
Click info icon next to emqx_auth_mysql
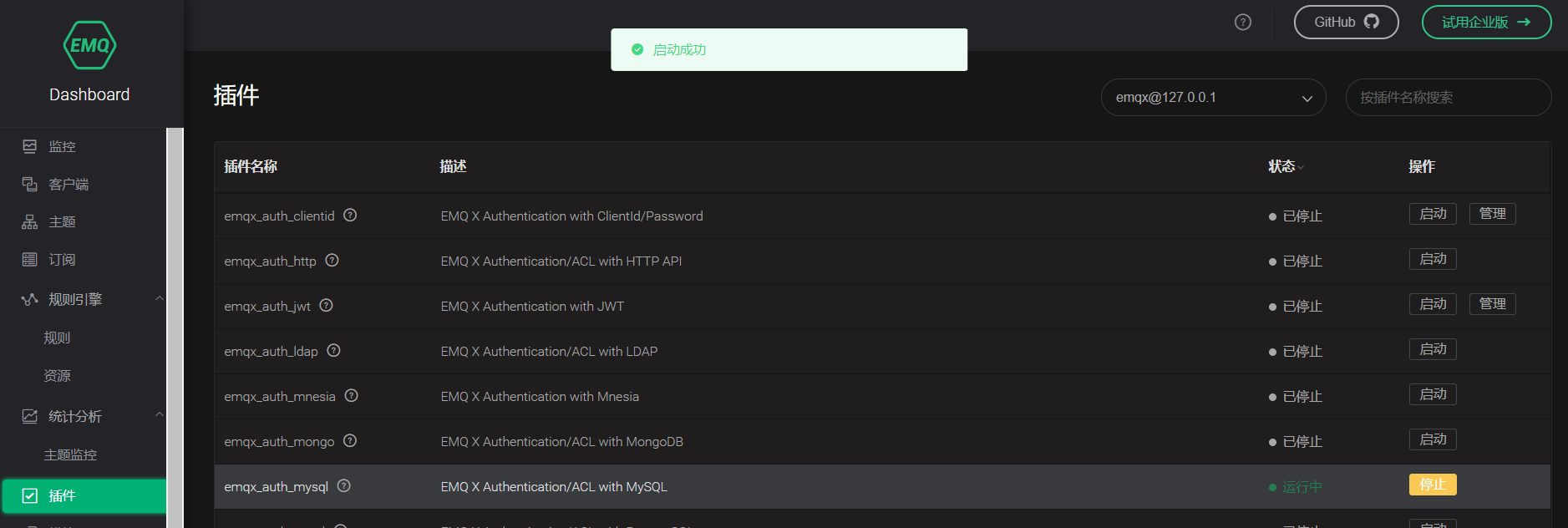tap(343, 486)
